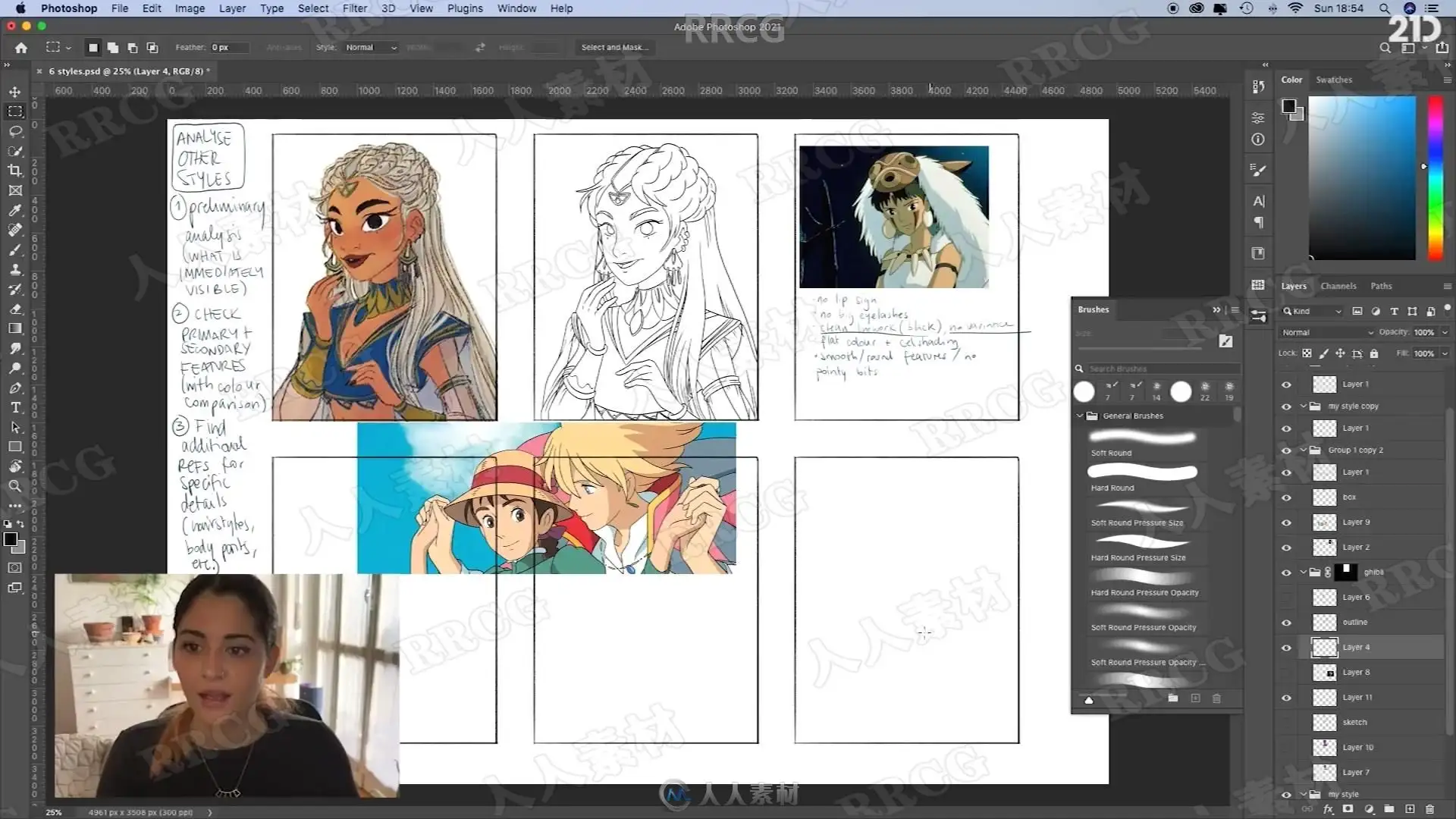The image size is (1456, 819).
Task: Select the Zoom tool
Action: coord(15,486)
